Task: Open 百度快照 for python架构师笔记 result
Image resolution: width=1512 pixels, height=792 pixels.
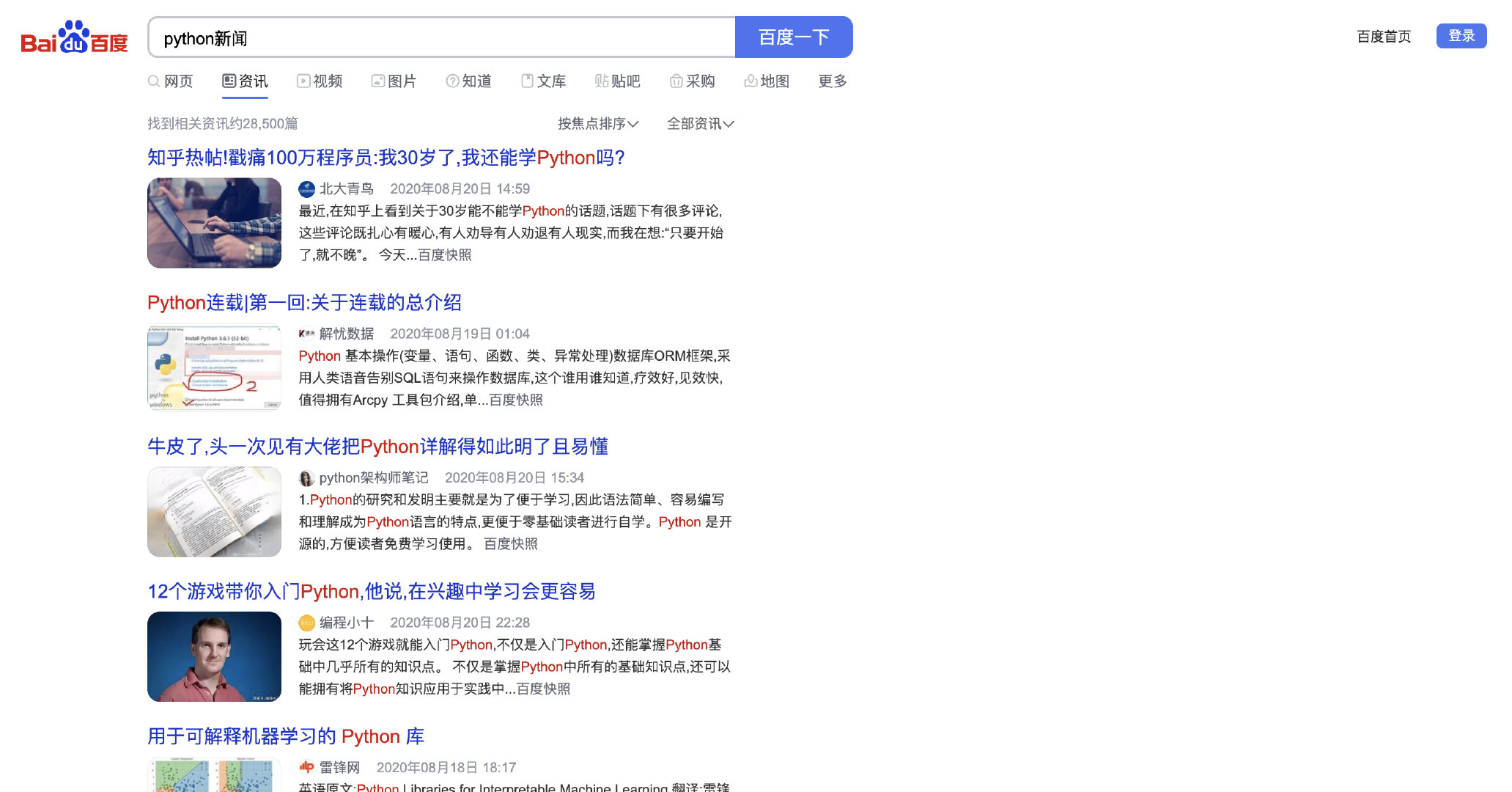Action: click(x=511, y=544)
